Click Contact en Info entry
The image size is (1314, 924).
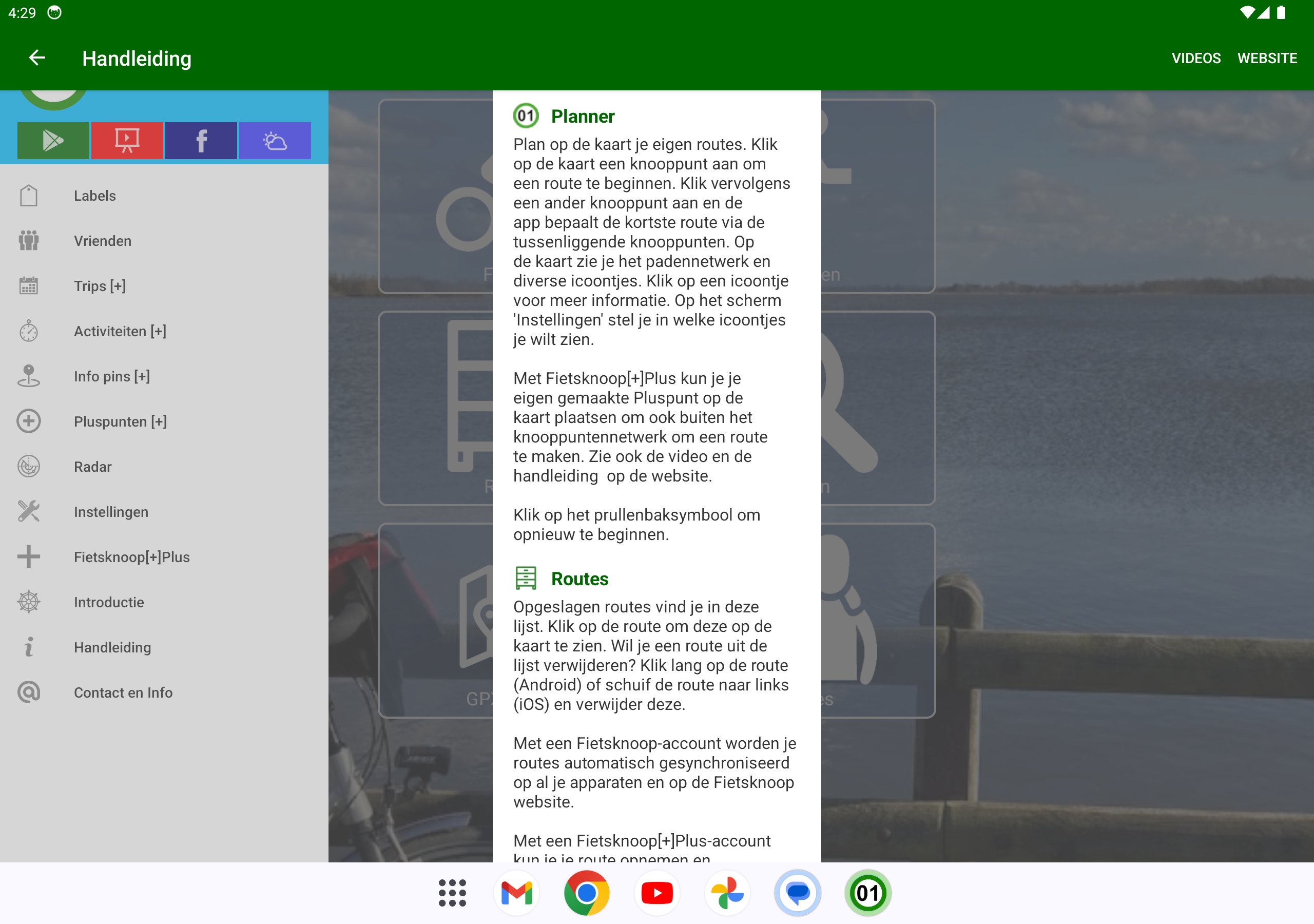point(123,692)
